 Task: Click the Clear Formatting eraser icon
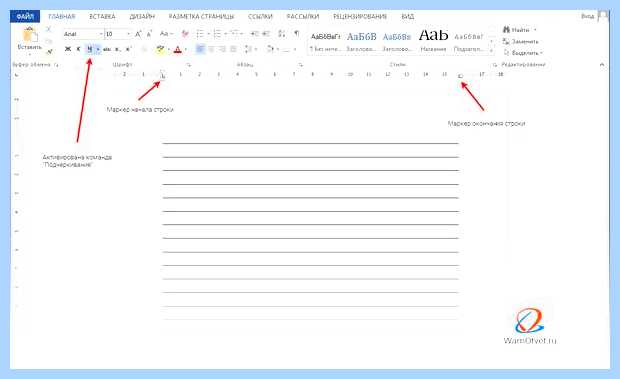185,34
